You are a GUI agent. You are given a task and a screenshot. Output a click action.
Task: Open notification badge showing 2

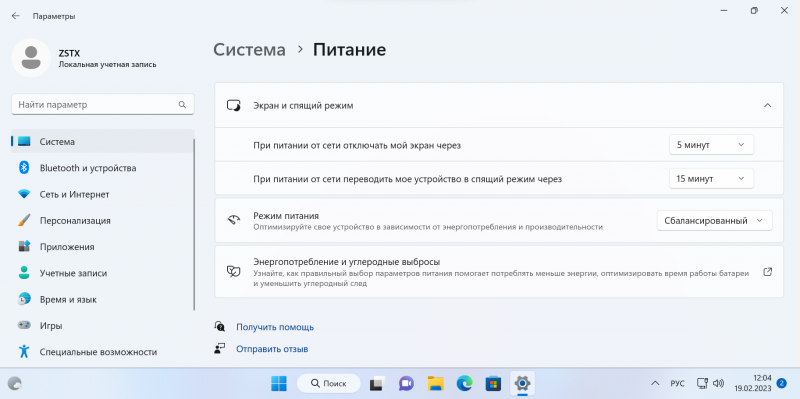pos(781,383)
